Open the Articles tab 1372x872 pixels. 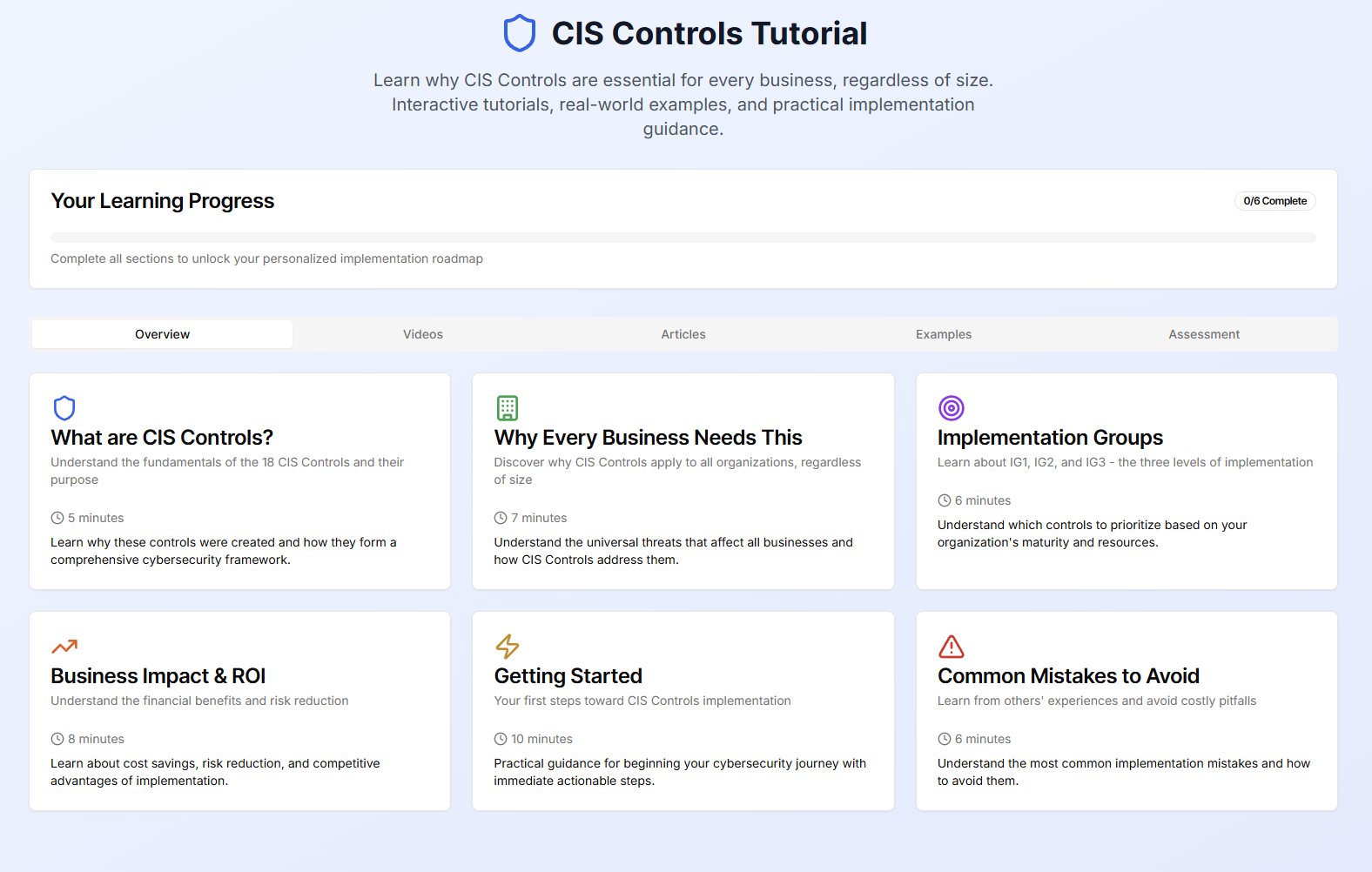(x=683, y=334)
